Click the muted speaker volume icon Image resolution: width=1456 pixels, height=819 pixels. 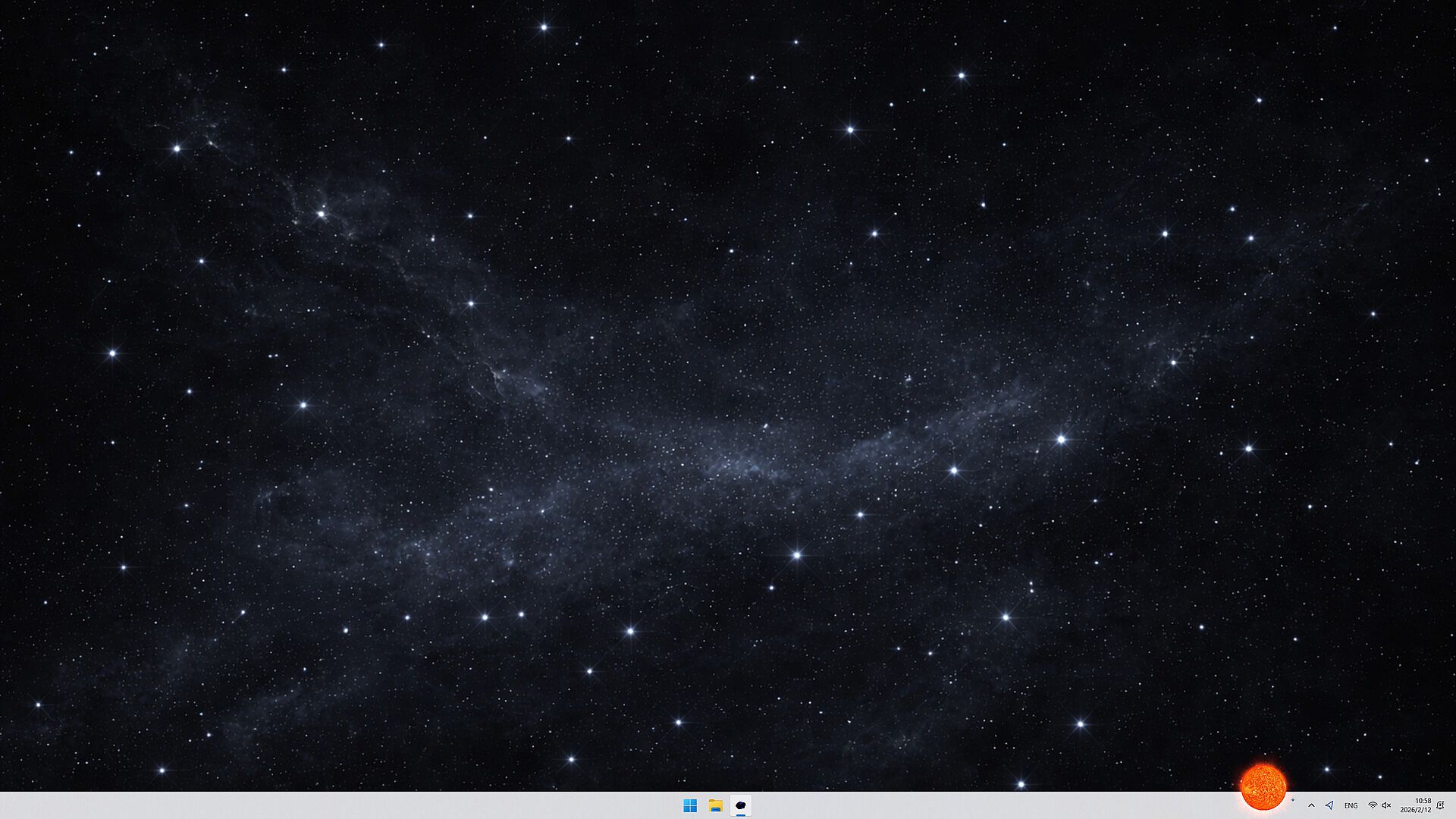point(1386,805)
